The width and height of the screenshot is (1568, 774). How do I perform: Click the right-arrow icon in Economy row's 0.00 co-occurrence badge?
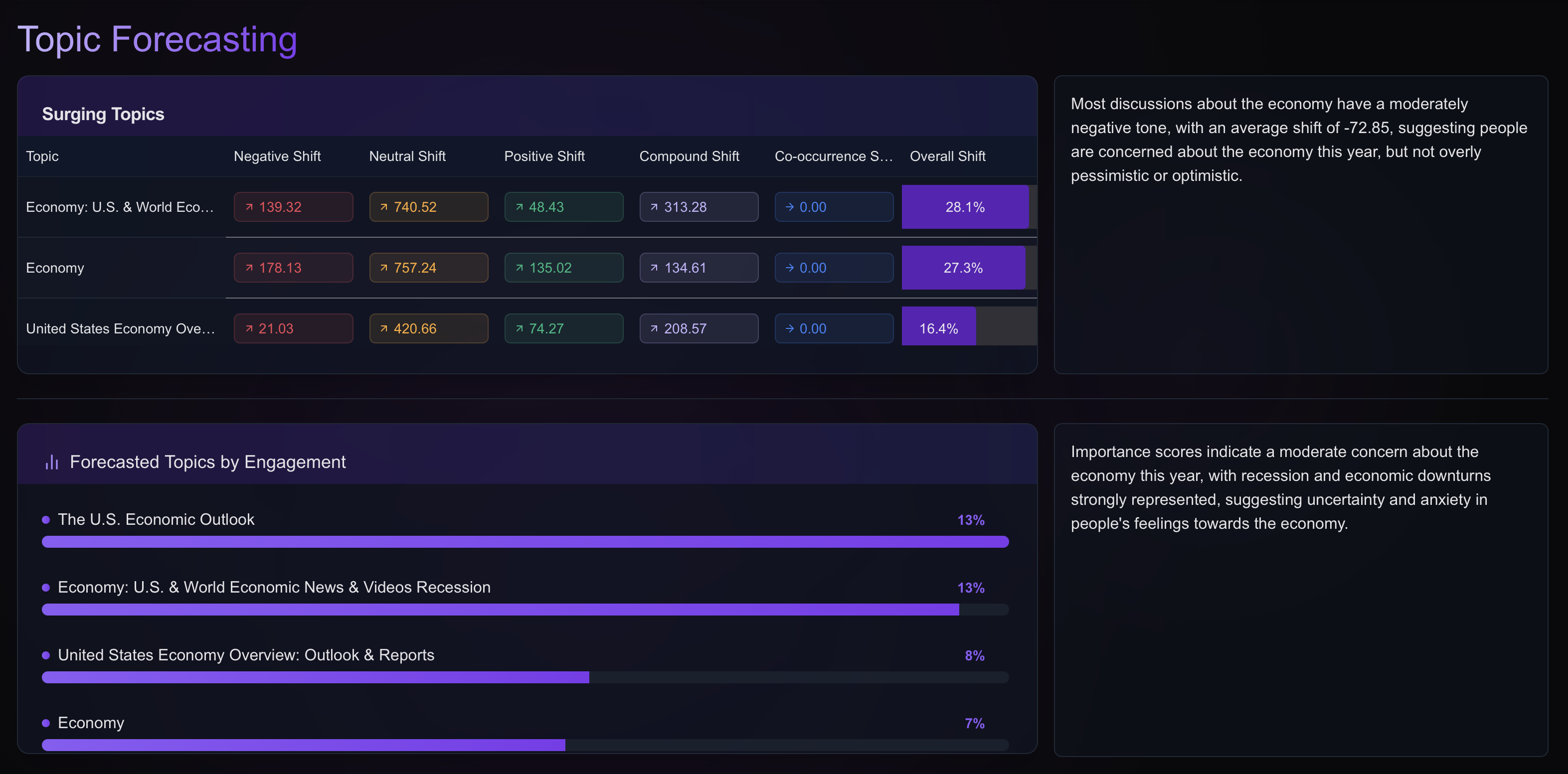[x=789, y=268]
